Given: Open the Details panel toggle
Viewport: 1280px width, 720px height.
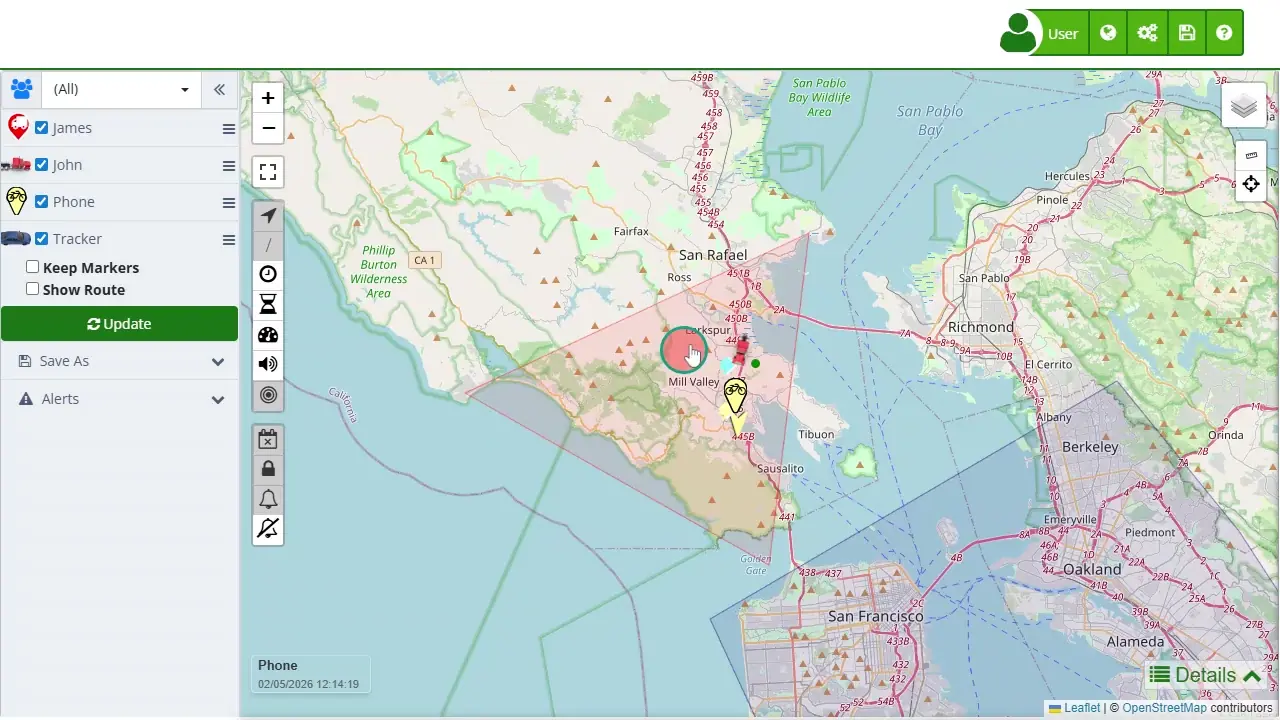Looking at the screenshot, I should pos(1204,675).
